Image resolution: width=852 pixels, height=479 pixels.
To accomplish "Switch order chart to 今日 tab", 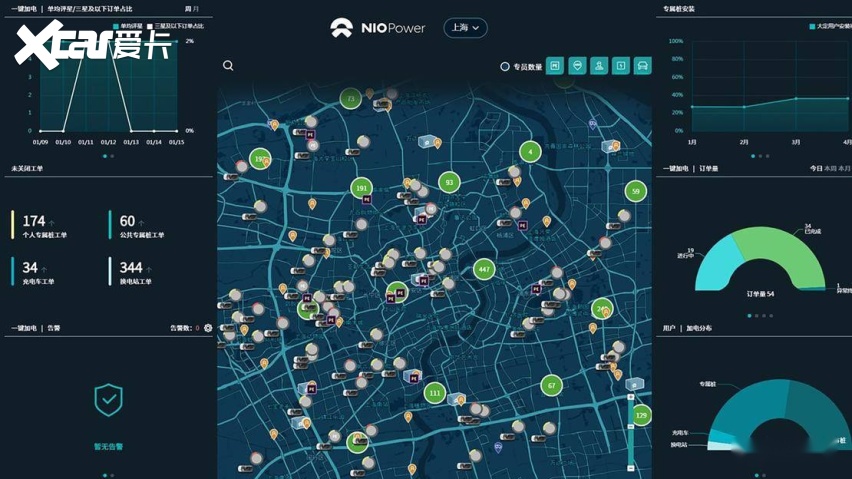I will [x=815, y=169].
